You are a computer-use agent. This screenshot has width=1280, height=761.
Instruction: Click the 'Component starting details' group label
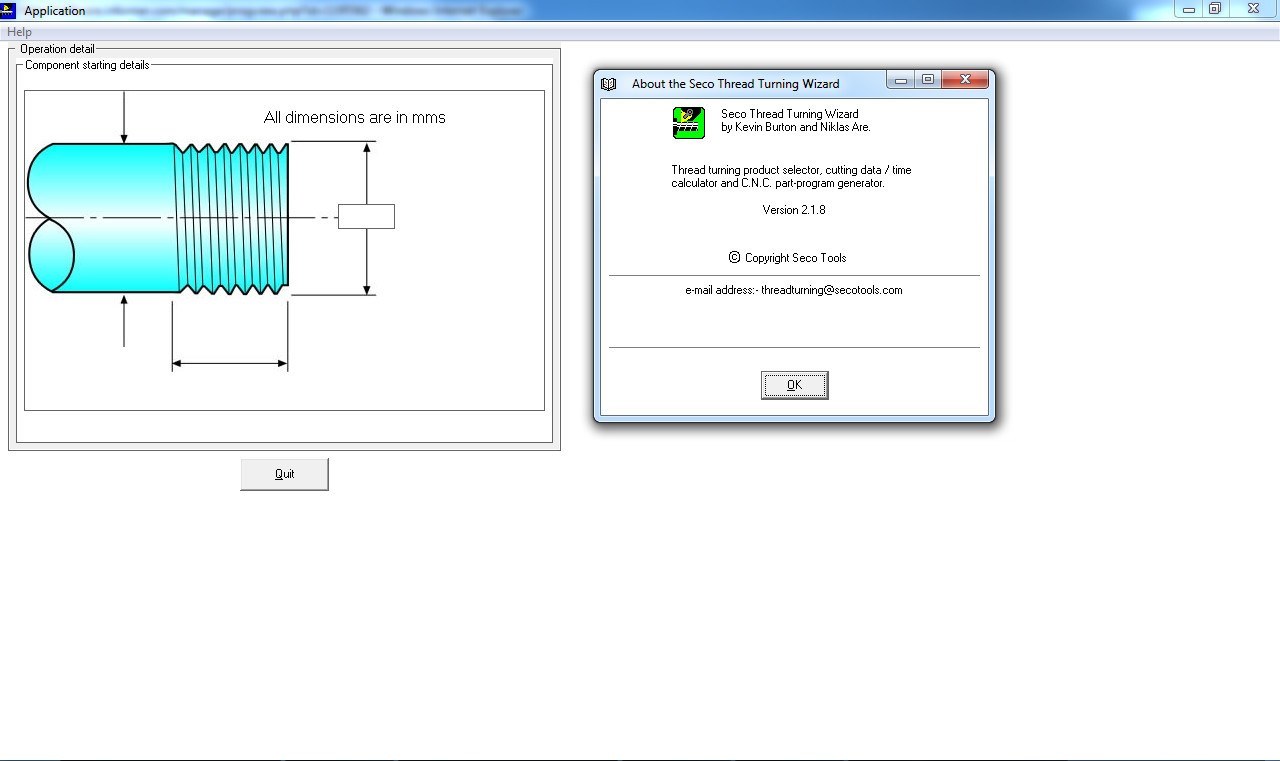87,65
